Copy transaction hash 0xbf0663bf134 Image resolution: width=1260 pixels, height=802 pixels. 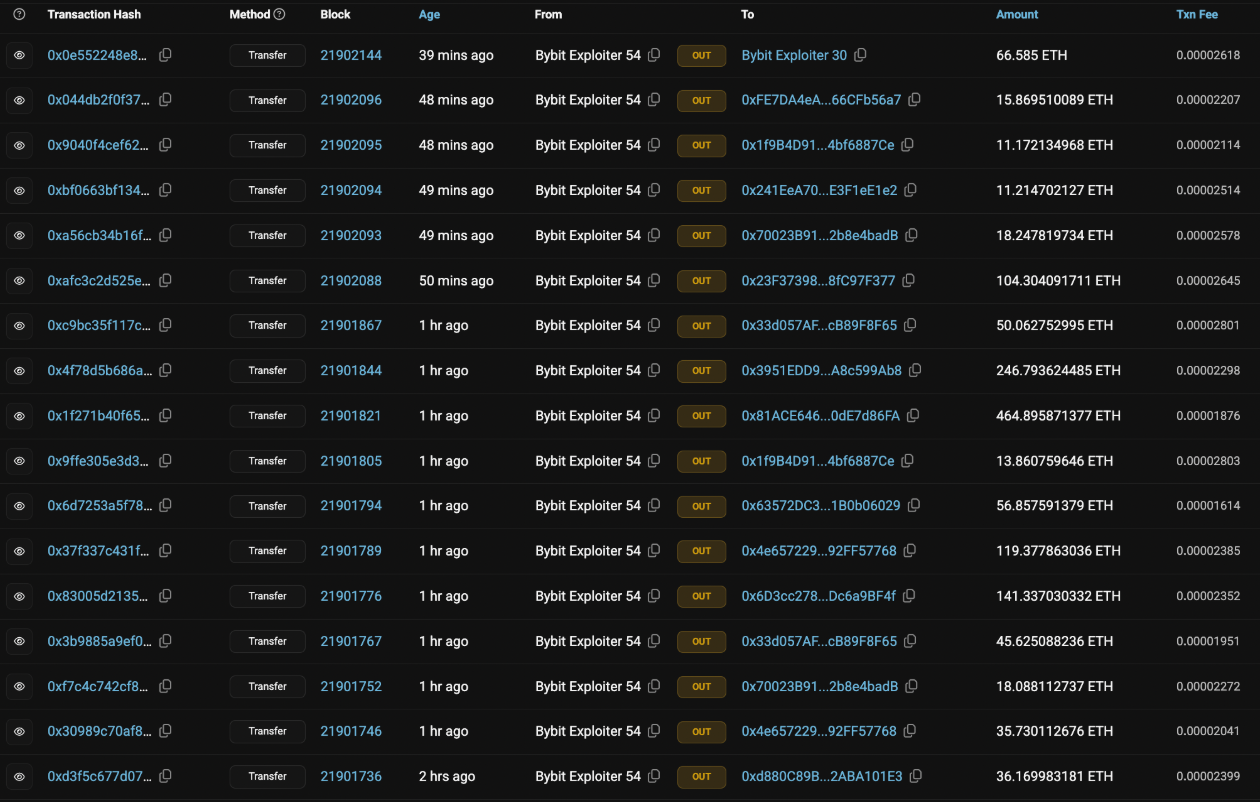[x=165, y=190]
